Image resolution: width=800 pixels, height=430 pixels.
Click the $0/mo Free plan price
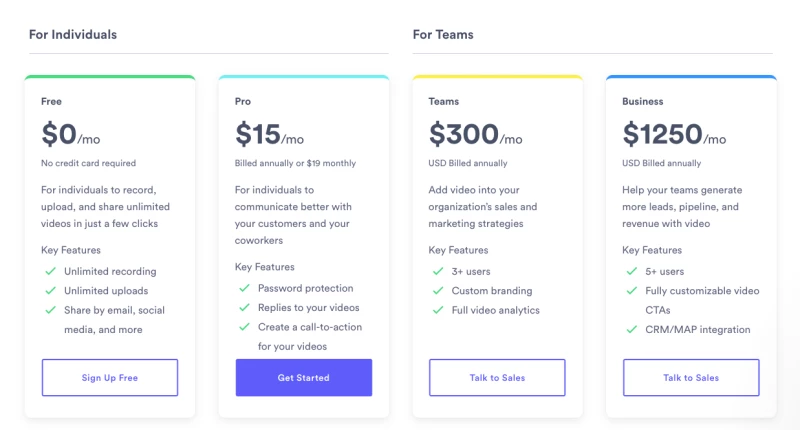70,135
